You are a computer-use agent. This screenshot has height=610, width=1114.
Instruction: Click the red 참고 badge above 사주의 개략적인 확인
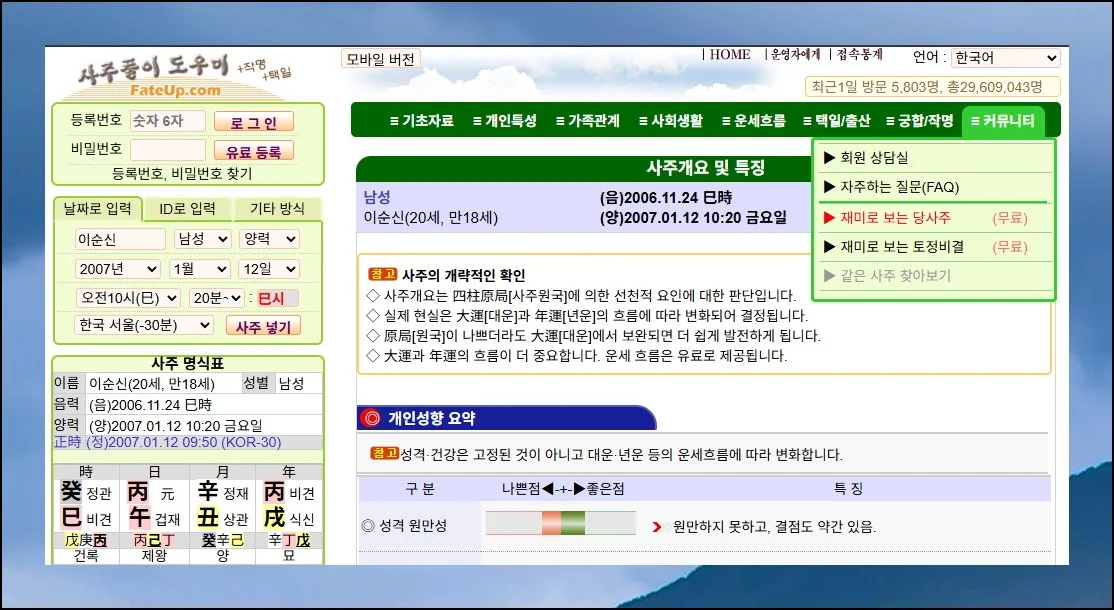pos(383,274)
